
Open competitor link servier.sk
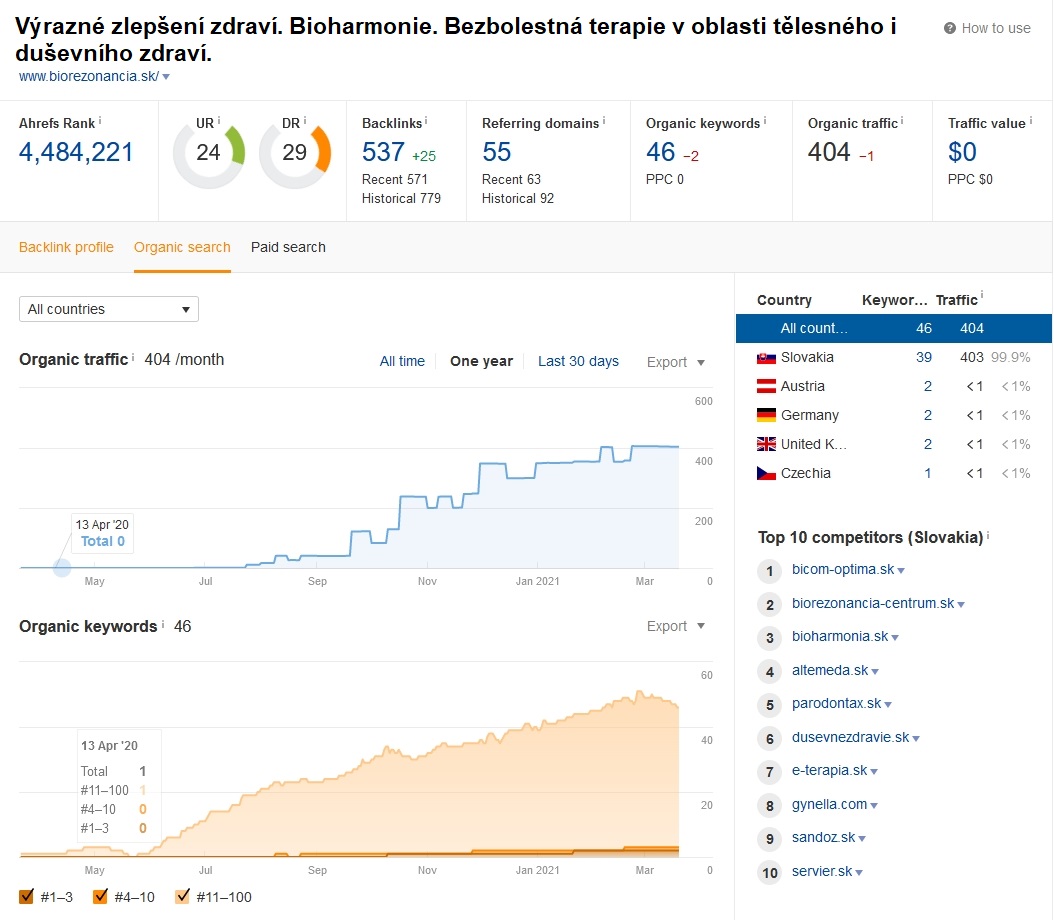[x=822, y=871]
